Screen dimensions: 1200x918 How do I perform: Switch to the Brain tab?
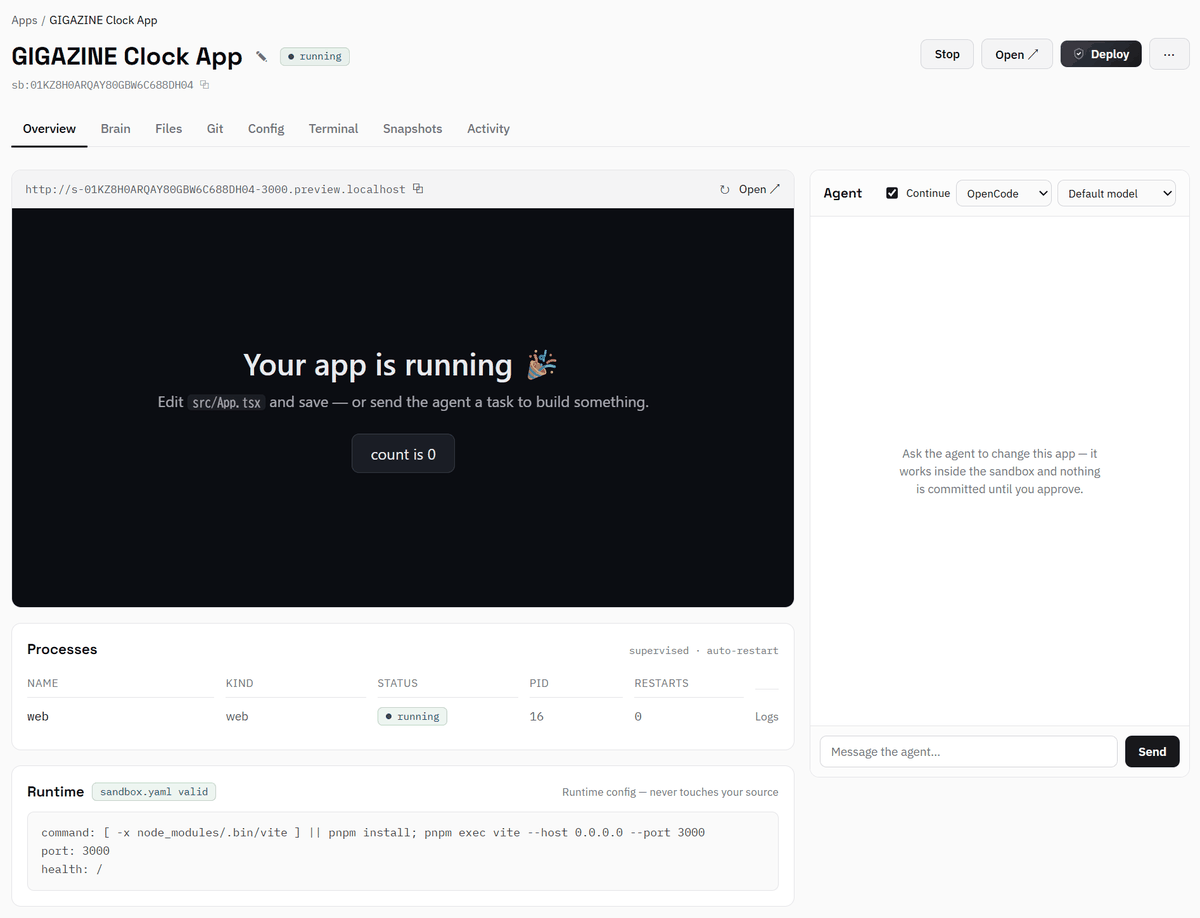[x=116, y=128]
